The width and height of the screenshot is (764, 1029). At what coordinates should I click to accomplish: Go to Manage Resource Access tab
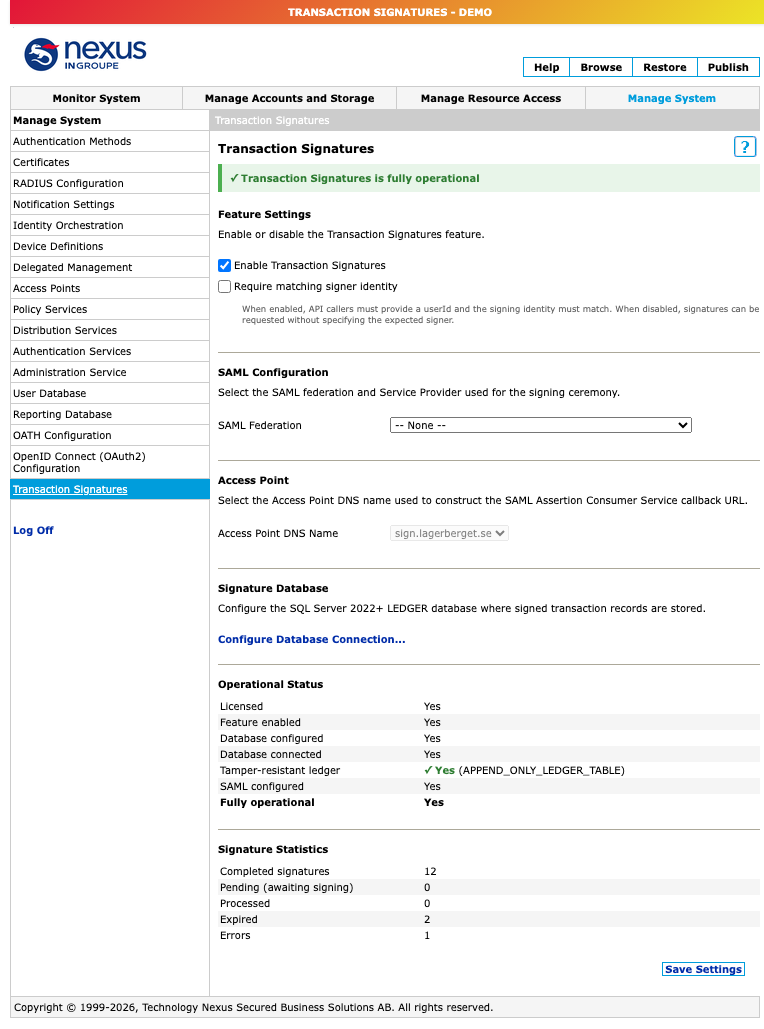click(x=491, y=98)
